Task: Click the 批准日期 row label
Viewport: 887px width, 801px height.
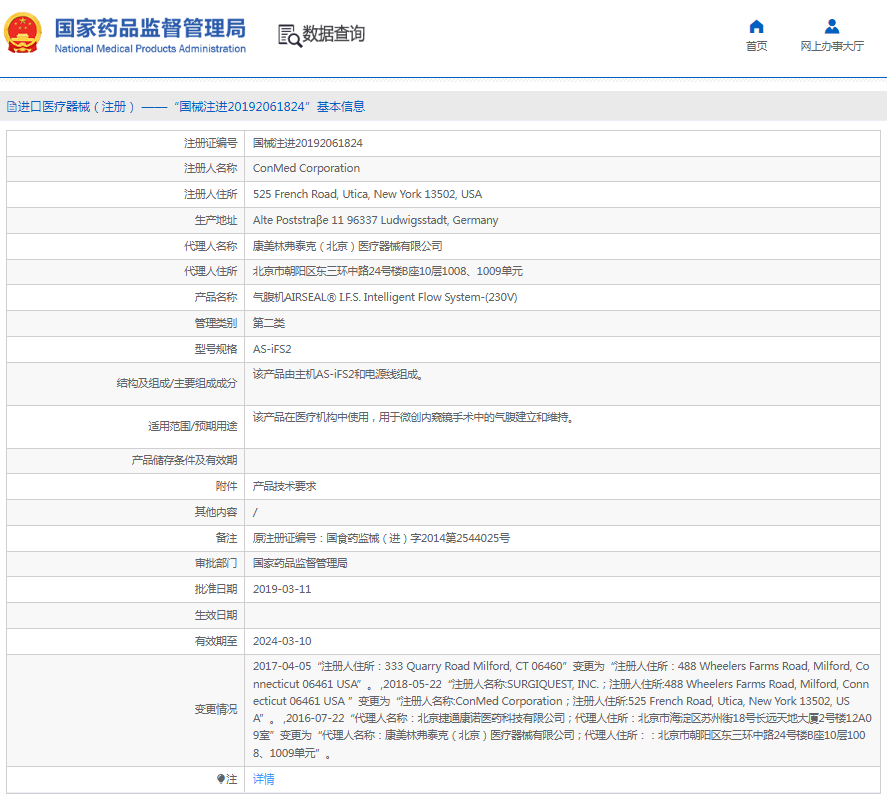Action: [x=216, y=589]
